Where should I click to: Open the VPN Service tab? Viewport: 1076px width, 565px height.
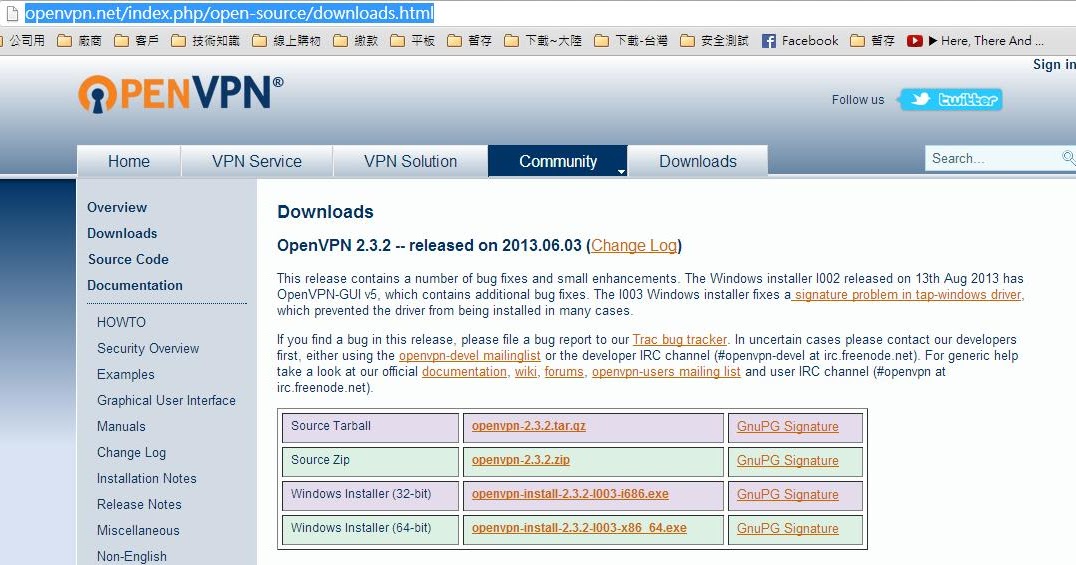pos(257,161)
